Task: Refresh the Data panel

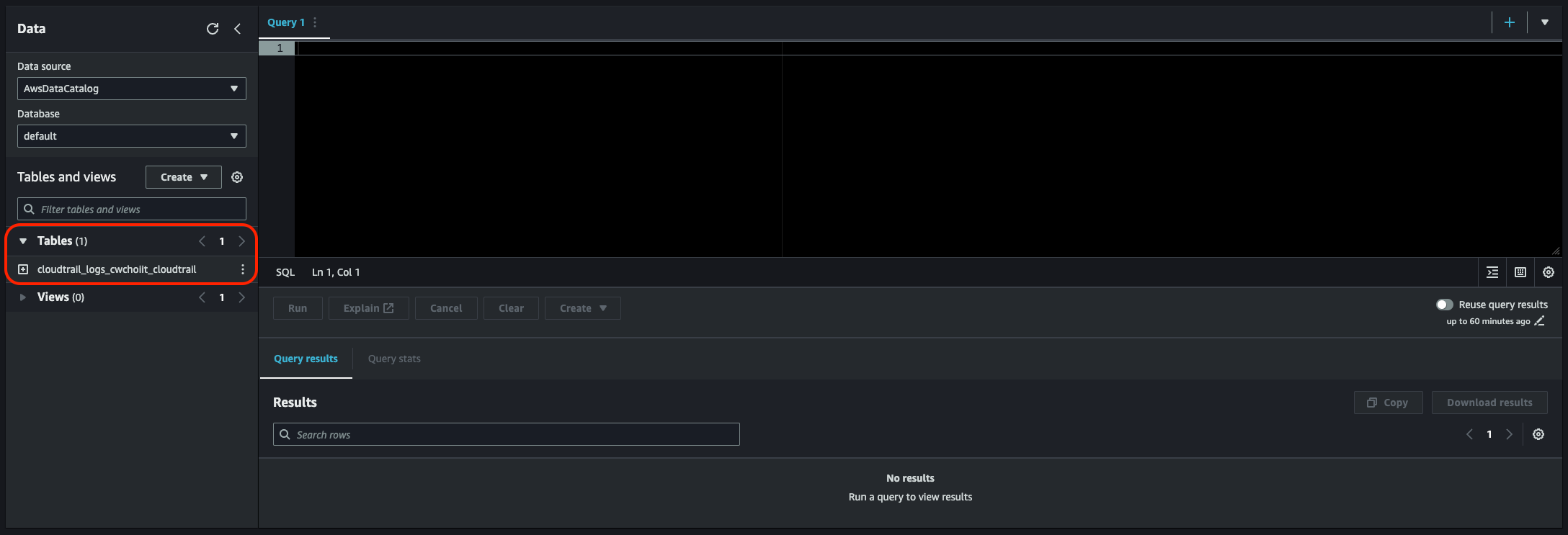Action: [x=213, y=29]
